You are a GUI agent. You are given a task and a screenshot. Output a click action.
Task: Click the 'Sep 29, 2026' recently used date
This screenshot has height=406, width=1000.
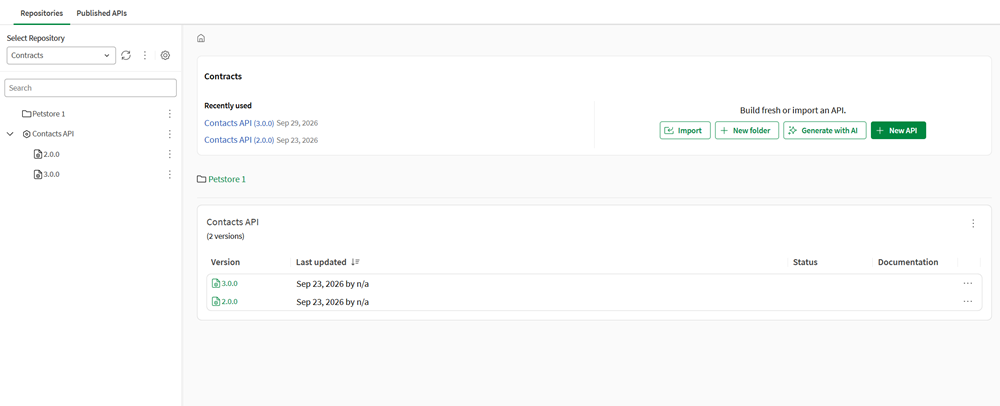tap(297, 122)
